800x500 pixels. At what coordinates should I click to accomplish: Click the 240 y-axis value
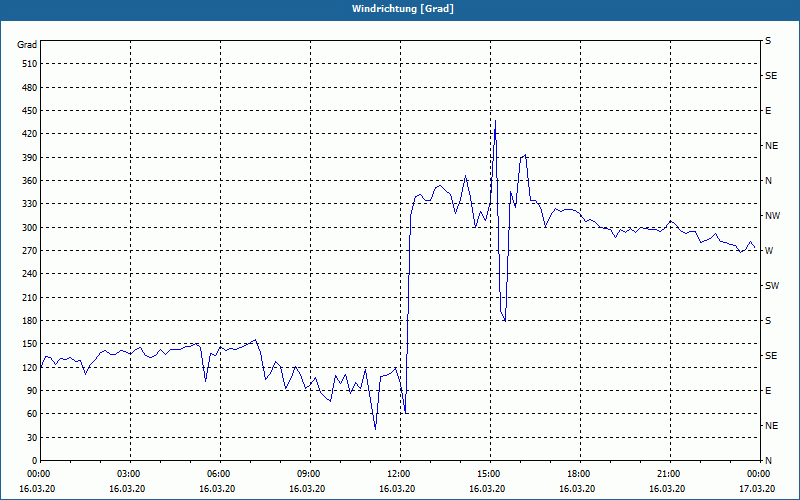30,273
